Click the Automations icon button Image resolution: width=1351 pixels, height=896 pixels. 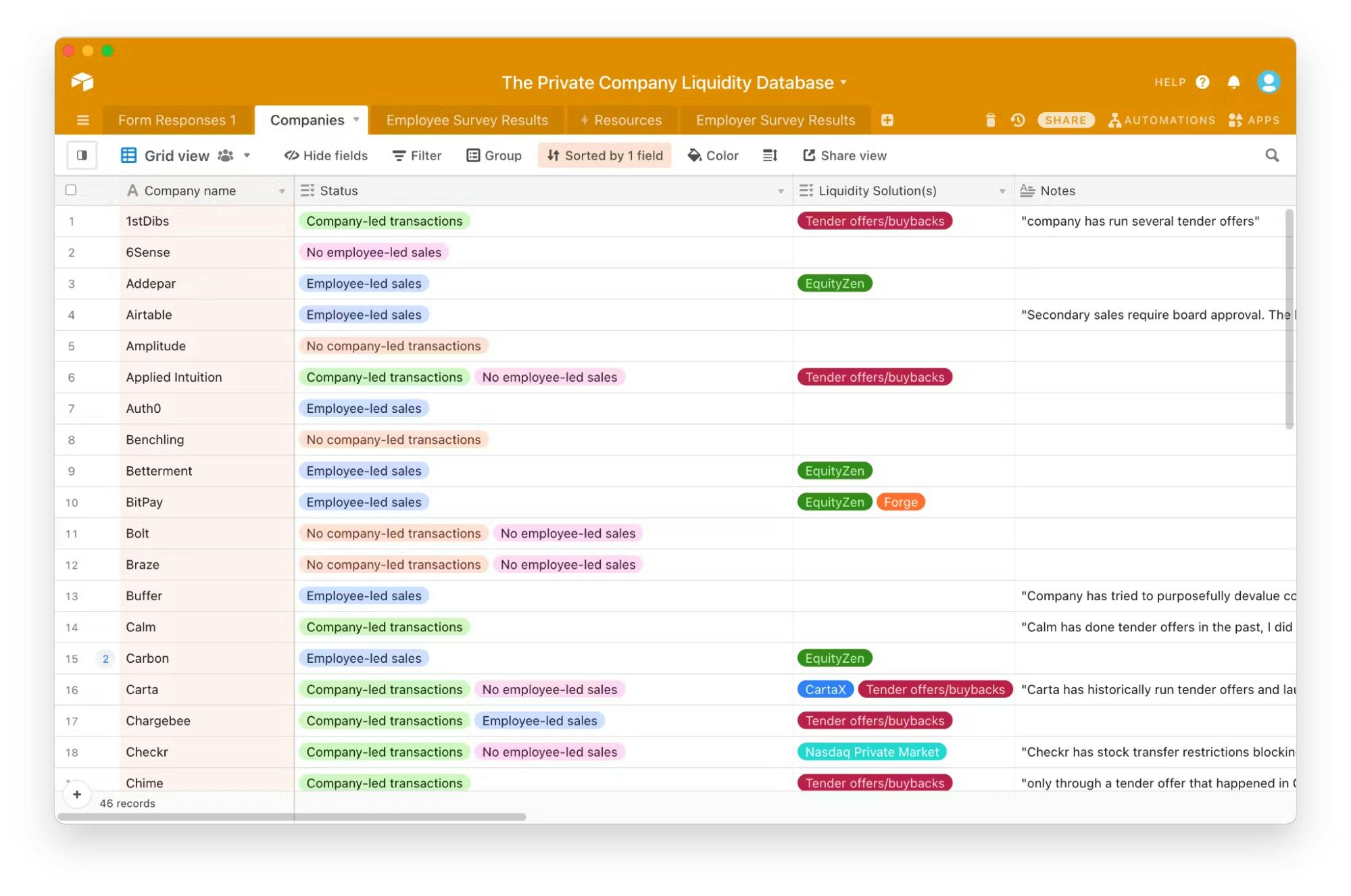click(1162, 120)
